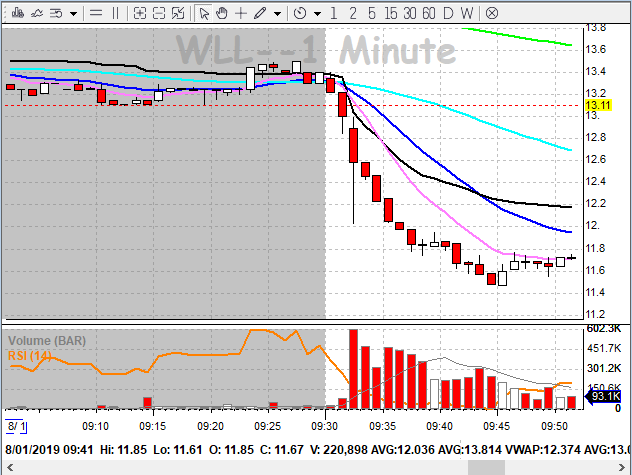The height and width of the screenshot is (475, 632).
Task: Select the daily D timeframe
Action: [x=450, y=14]
